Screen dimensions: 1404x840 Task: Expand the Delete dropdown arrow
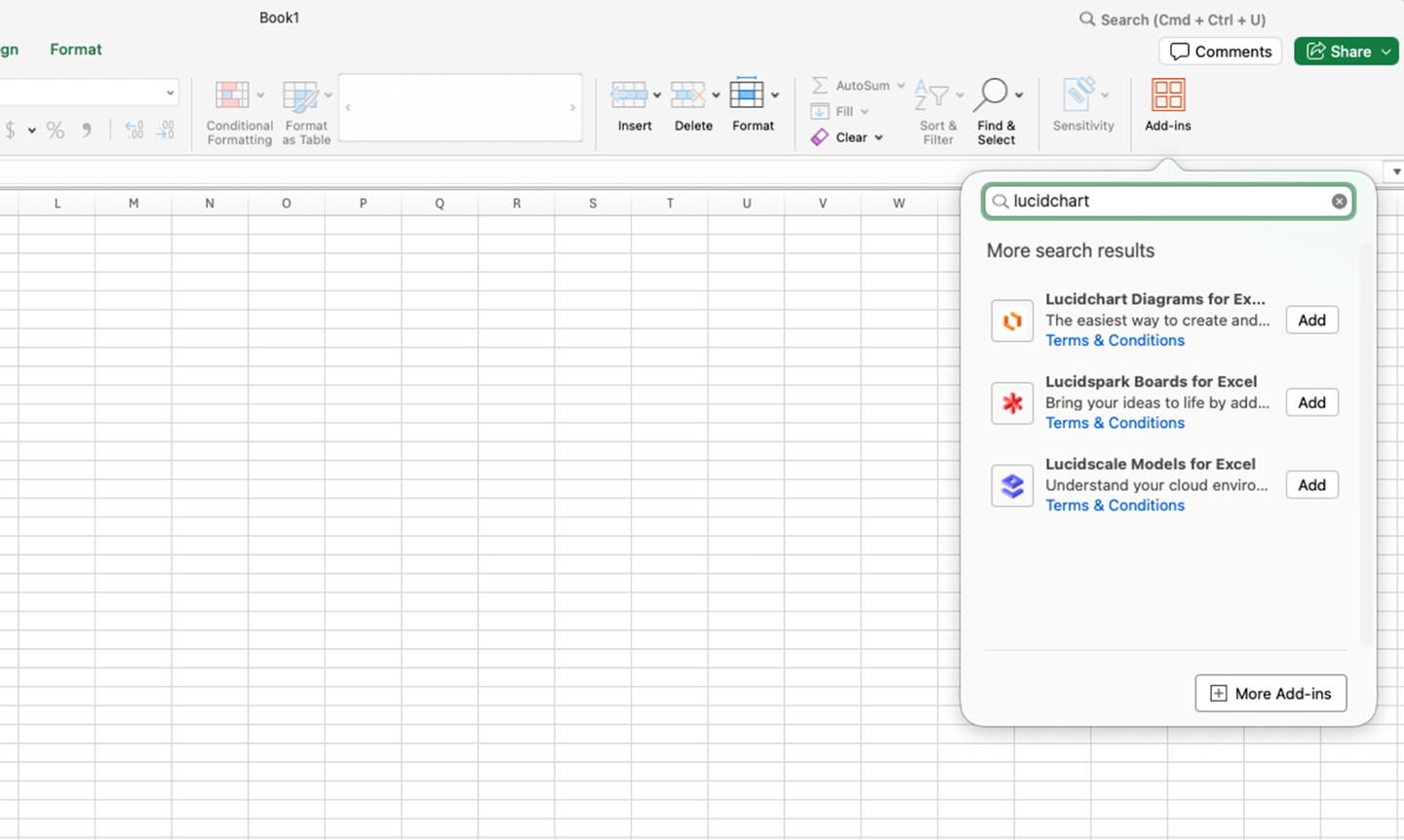(716, 95)
